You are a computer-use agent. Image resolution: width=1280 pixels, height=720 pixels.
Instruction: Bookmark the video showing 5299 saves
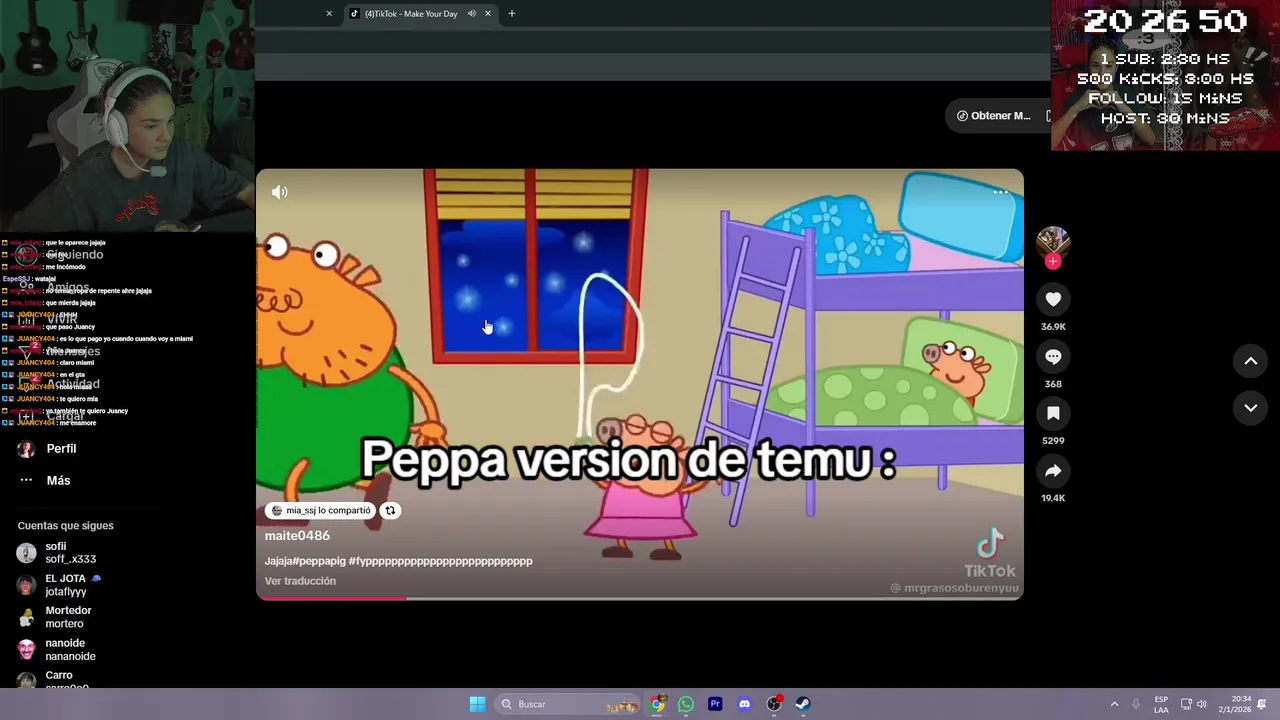click(1053, 413)
